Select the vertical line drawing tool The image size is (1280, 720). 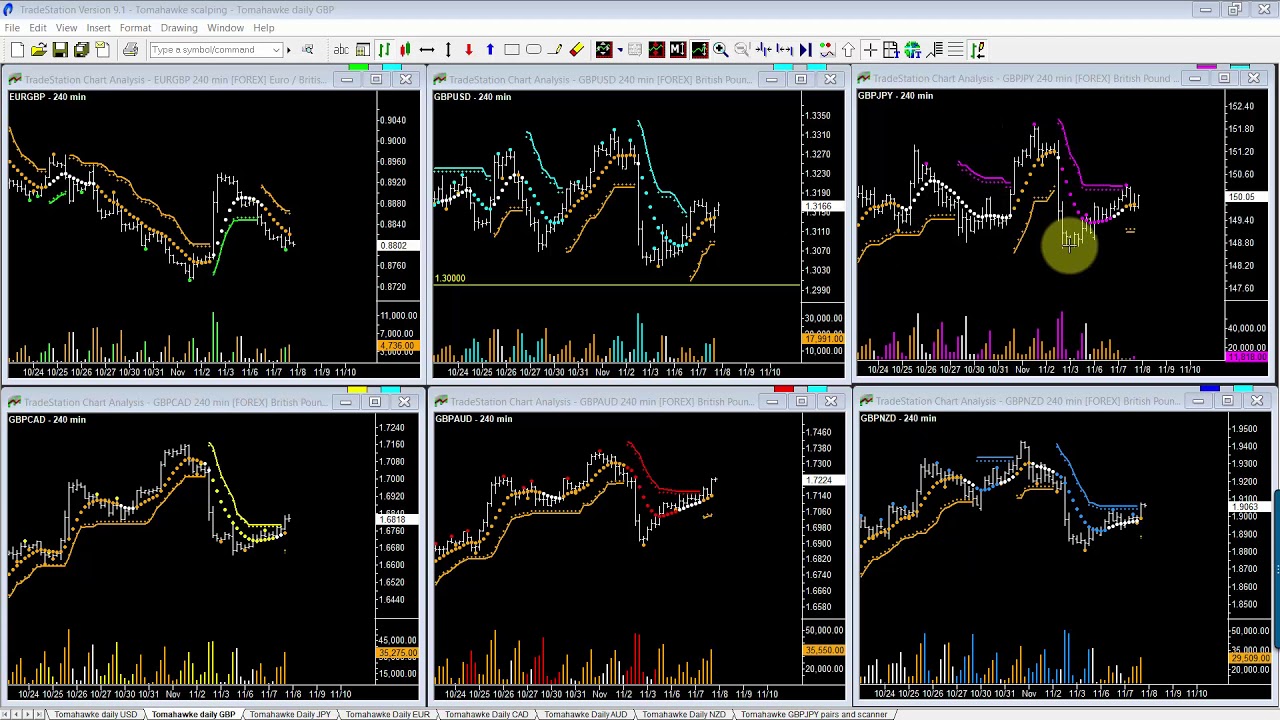coord(448,50)
